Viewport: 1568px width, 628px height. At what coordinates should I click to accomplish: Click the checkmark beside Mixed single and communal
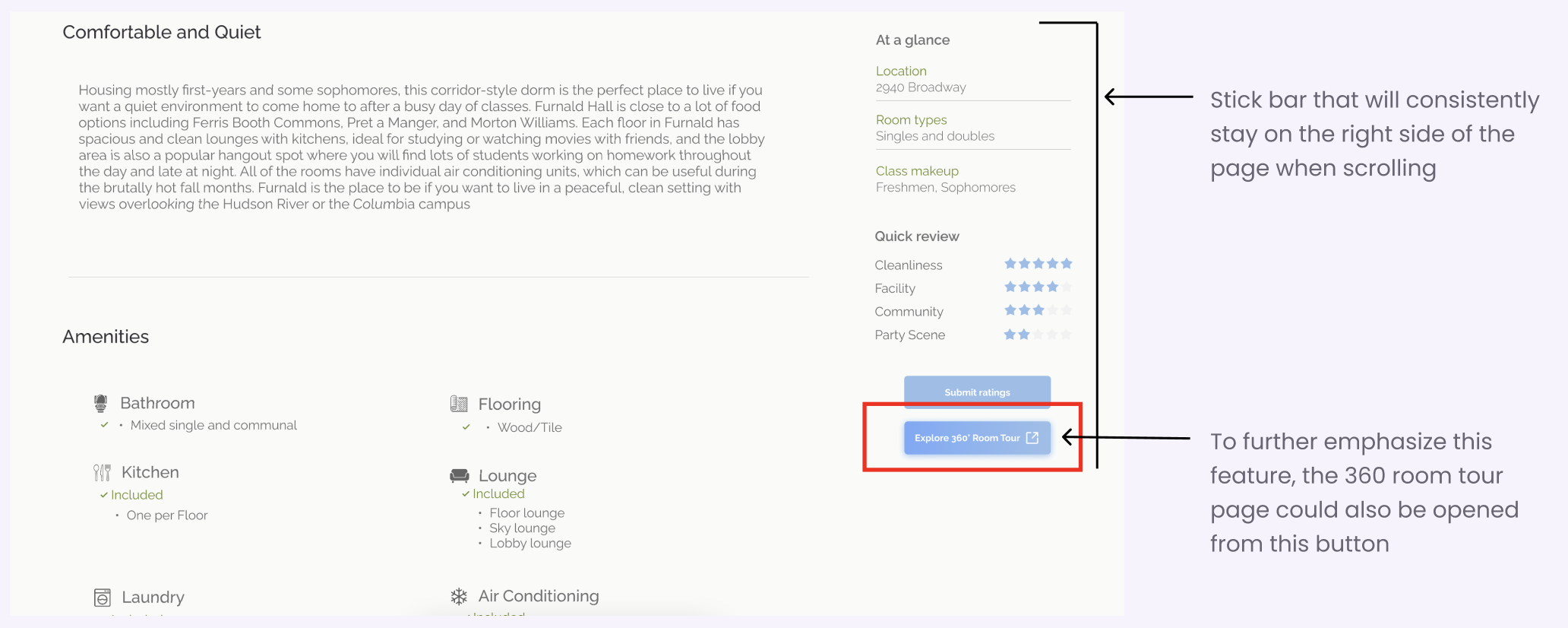click(104, 425)
